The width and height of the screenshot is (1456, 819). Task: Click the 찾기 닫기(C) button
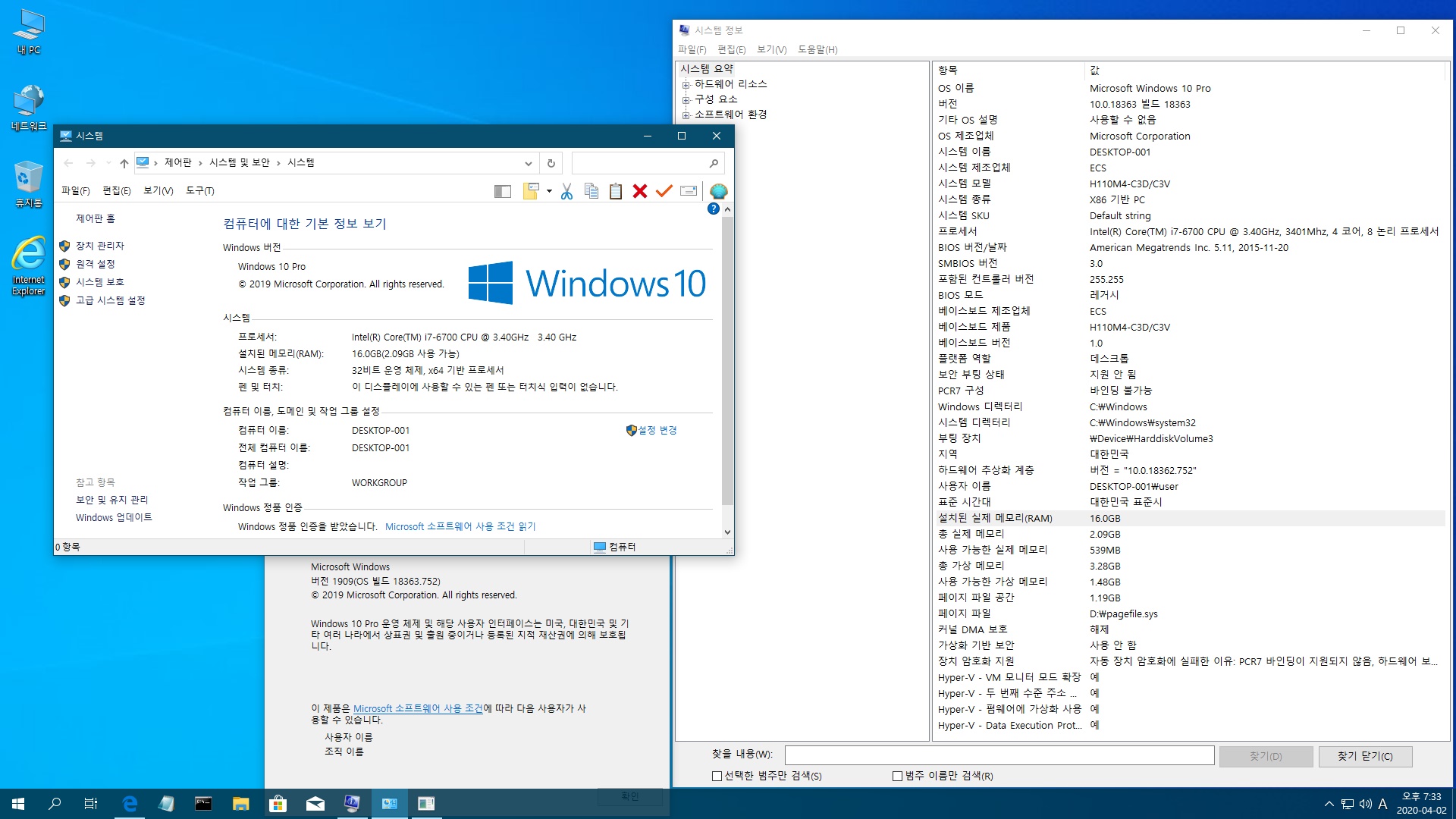pos(1365,756)
